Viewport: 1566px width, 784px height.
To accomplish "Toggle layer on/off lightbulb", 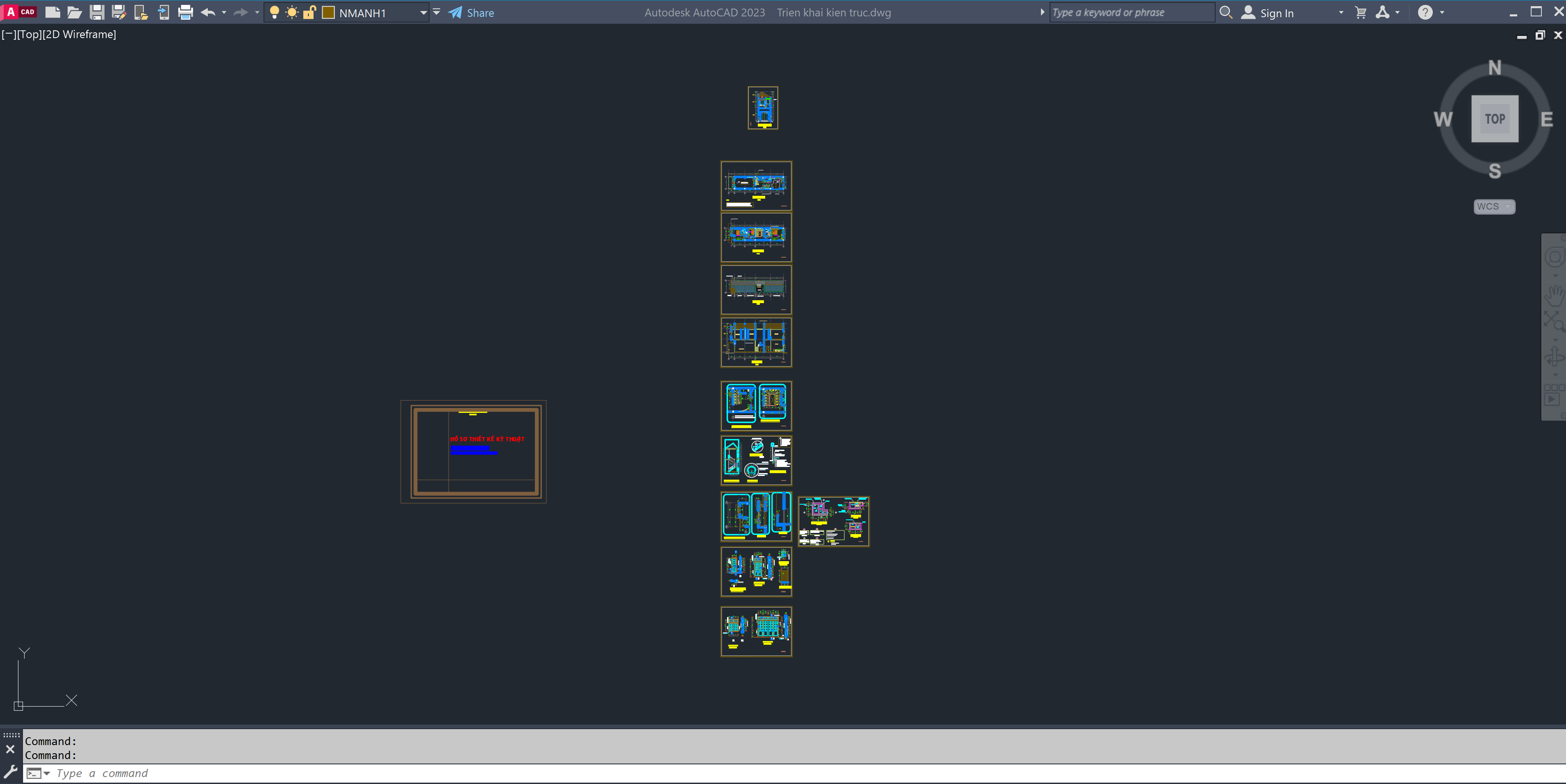I will pyautogui.click(x=274, y=12).
